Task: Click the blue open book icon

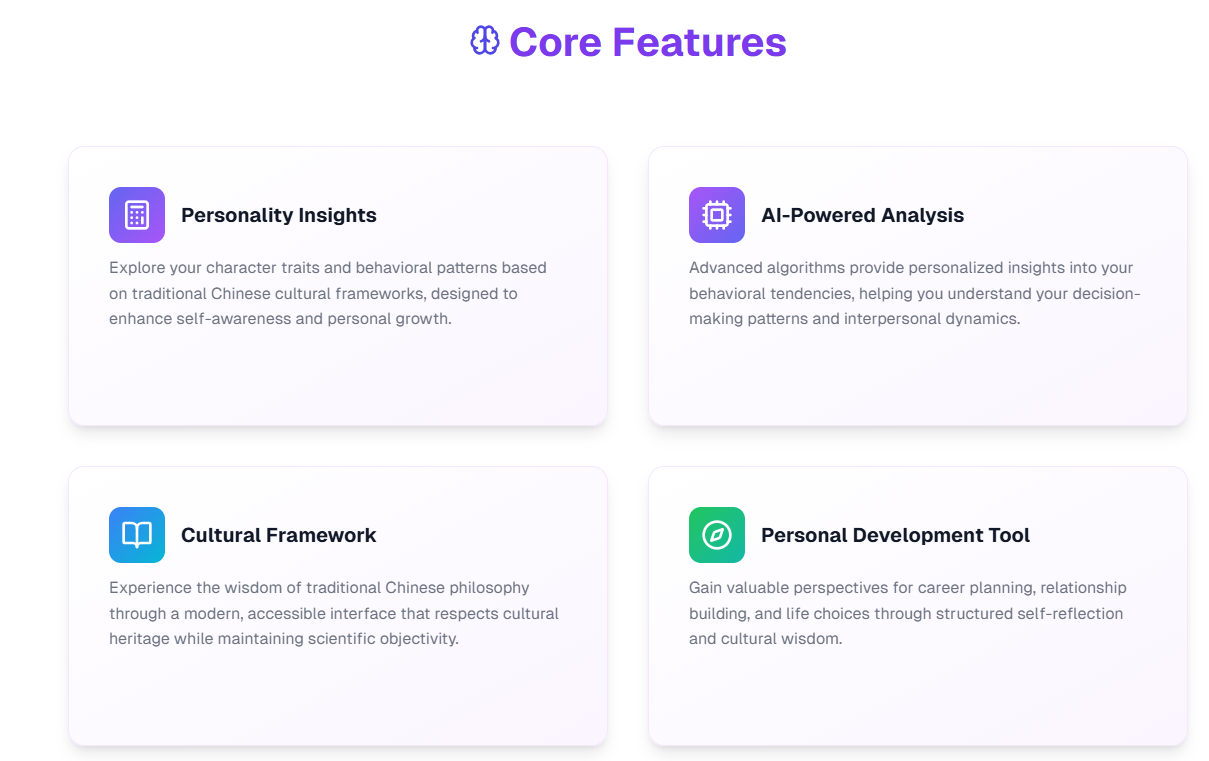Action: [x=137, y=535]
